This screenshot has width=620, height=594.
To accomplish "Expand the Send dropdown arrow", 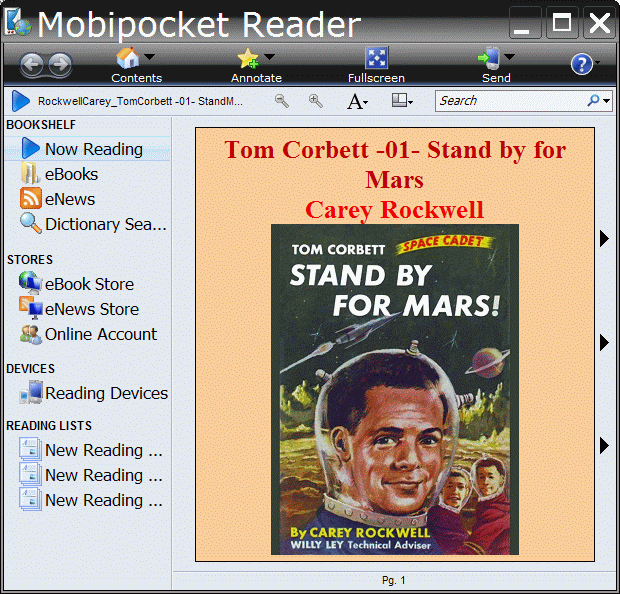I will click(510, 57).
